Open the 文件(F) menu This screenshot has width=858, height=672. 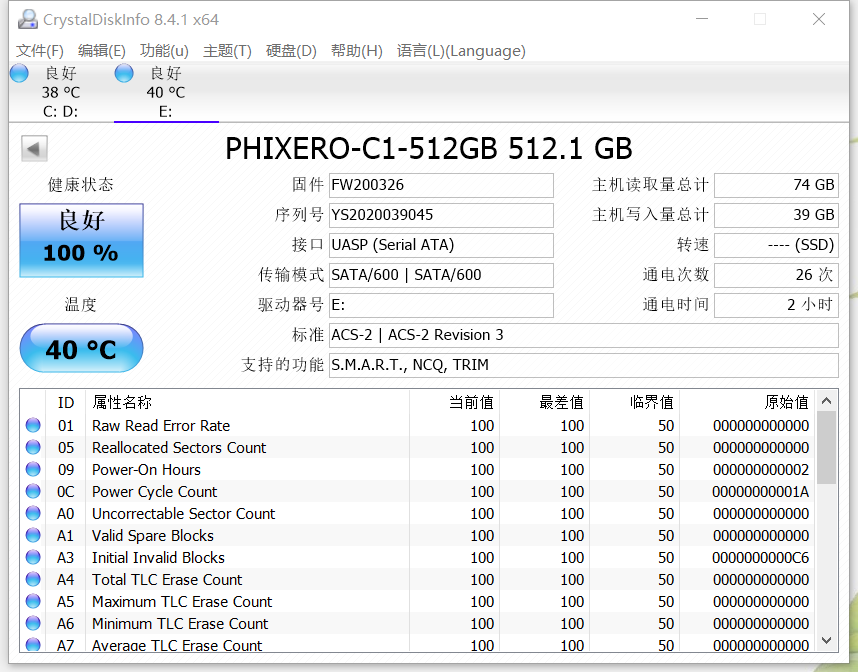39,51
